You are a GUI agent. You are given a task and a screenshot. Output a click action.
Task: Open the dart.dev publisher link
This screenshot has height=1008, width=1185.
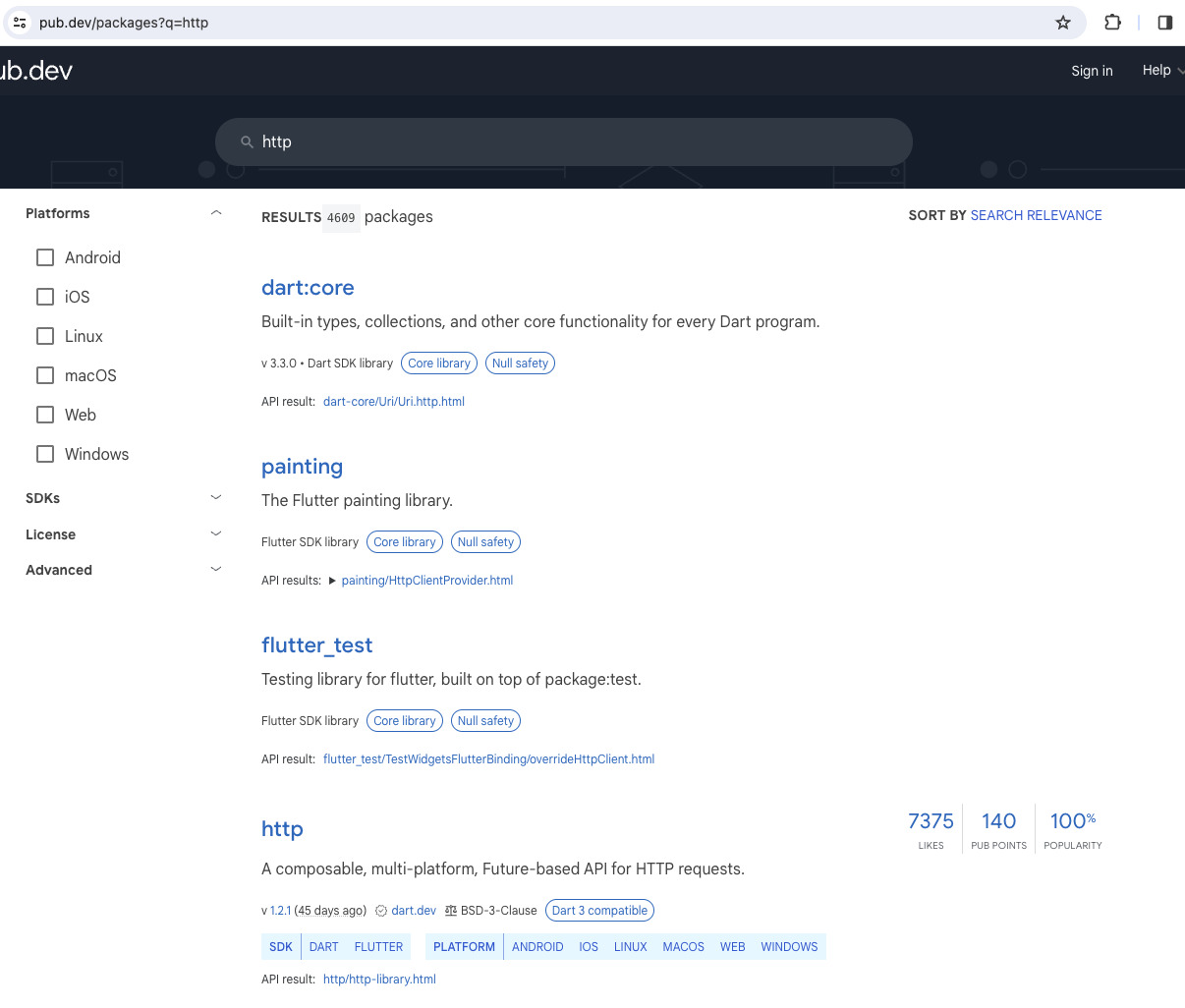click(x=414, y=911)
